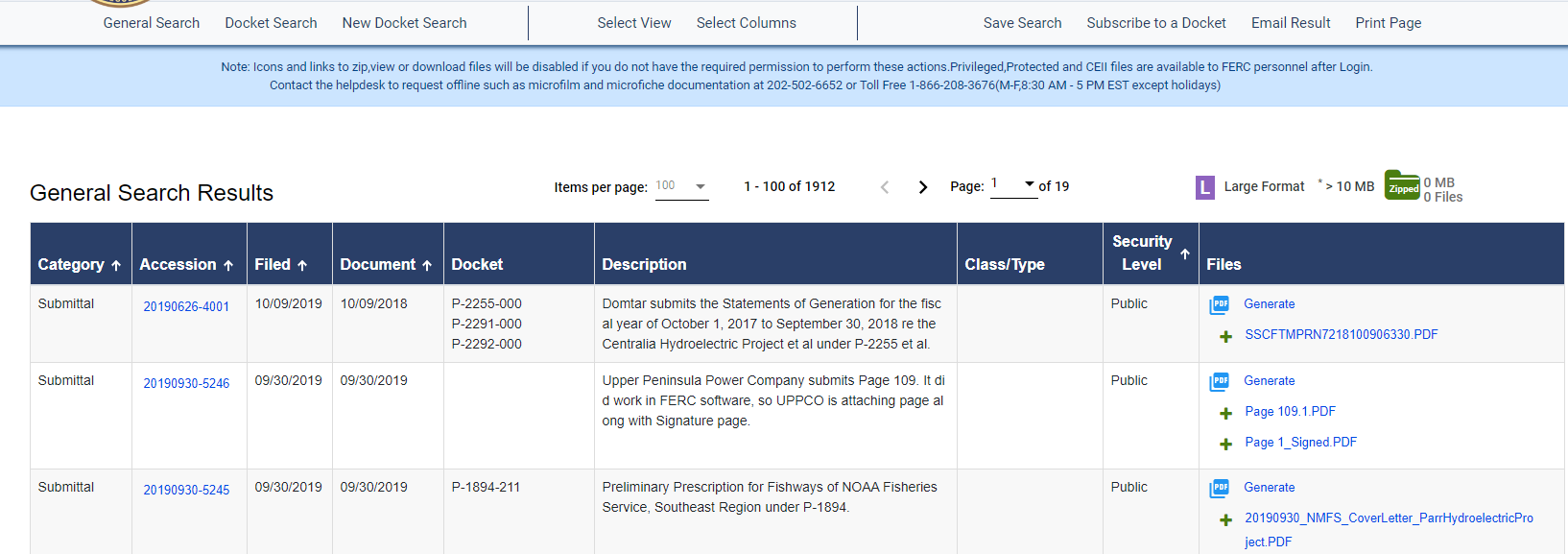Click plus icon beside Page 1_Signed.PDF
The image size is (1568, 554).
(1225, 444)
